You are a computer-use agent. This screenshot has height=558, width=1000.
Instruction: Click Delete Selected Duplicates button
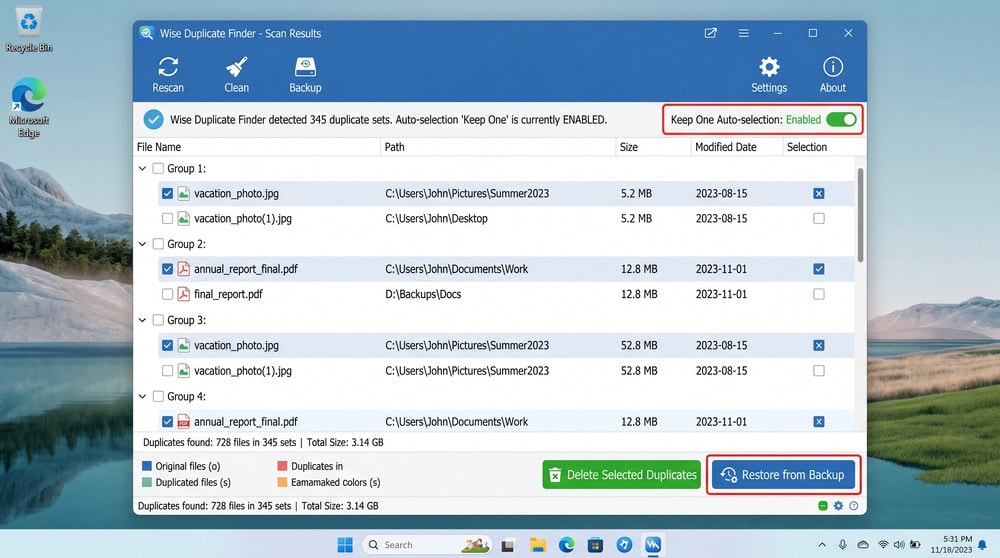[x=621, y=474]
